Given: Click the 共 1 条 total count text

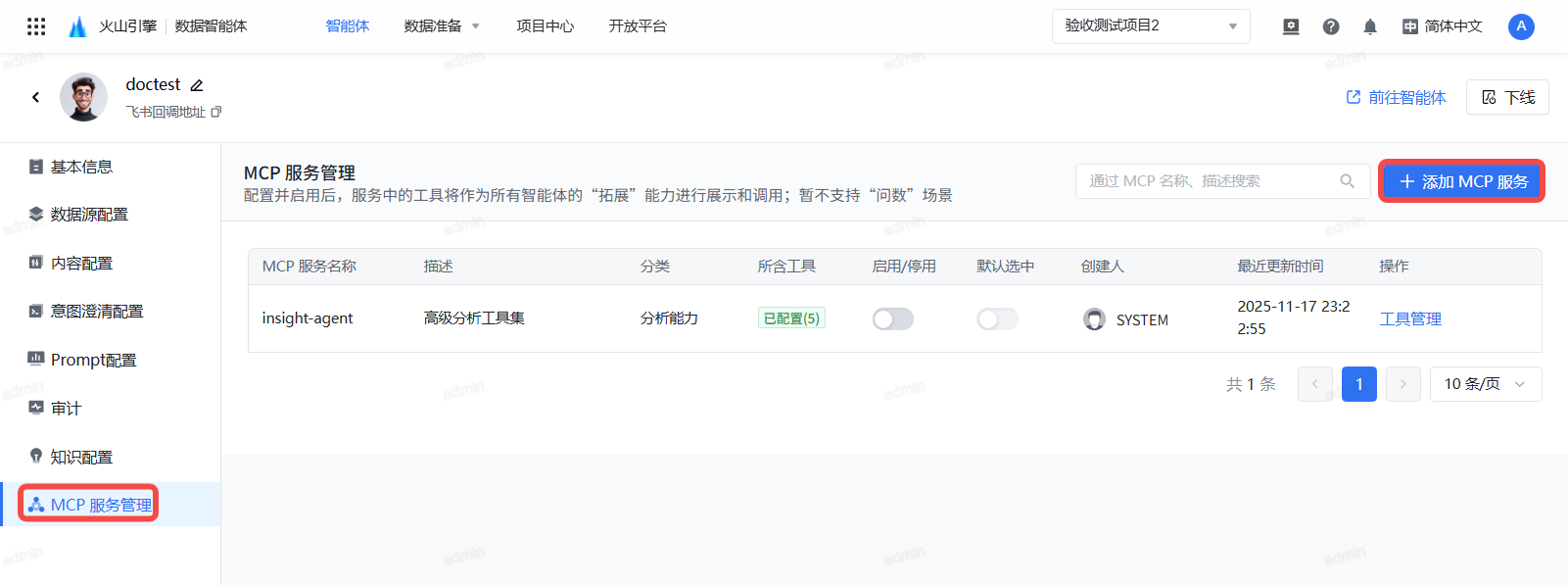Looking at the screenshot, I should point(1251,384).
